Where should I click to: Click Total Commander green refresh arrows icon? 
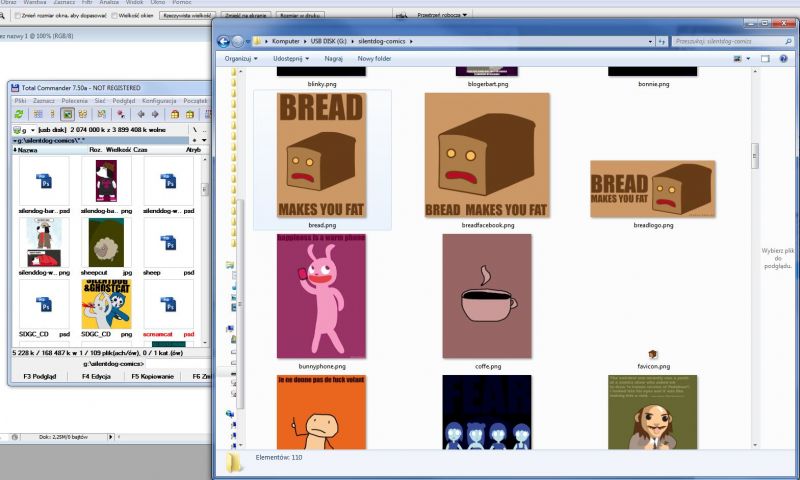[x=19, y=114]
